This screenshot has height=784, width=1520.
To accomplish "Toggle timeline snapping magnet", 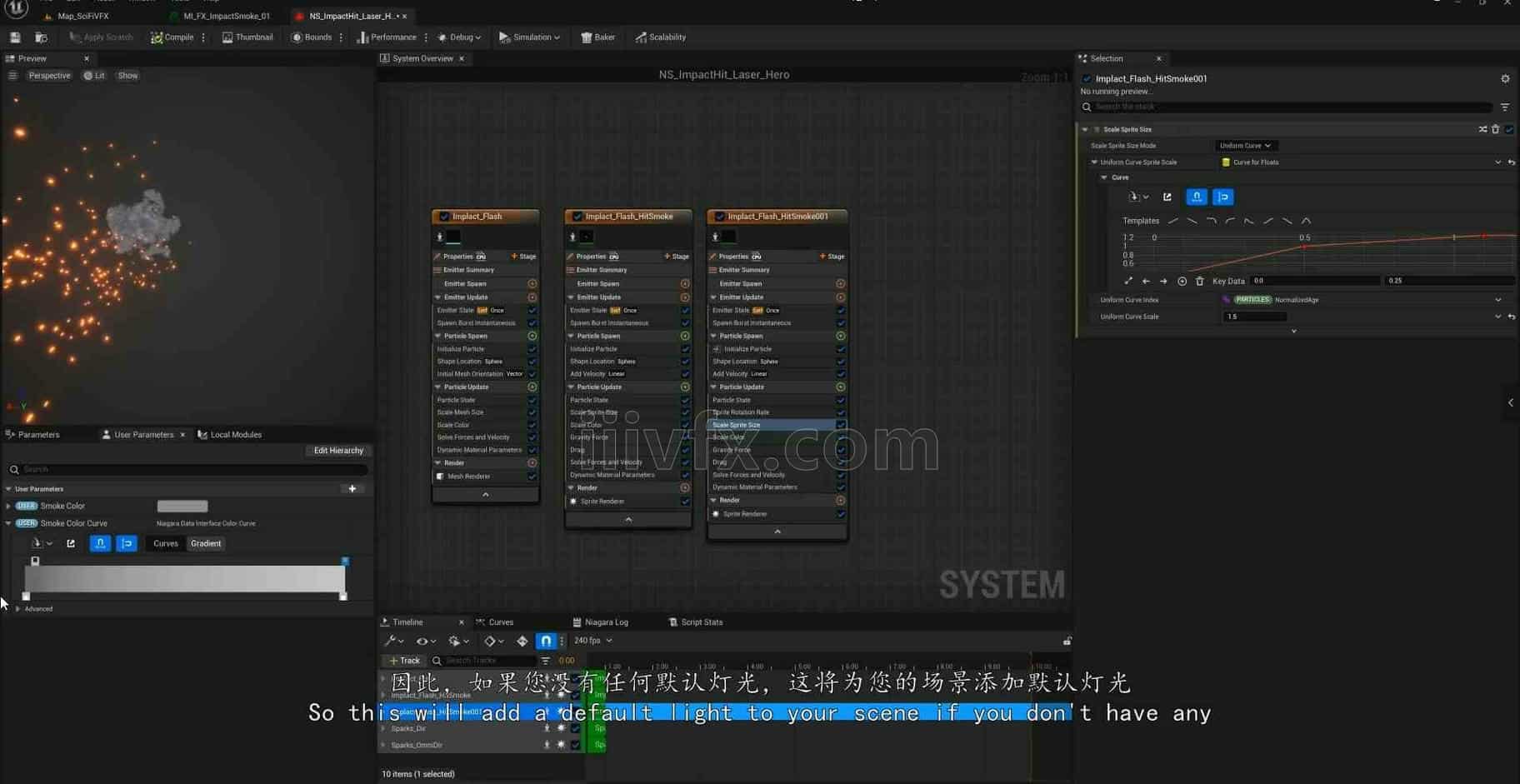I will pos(546,641).
